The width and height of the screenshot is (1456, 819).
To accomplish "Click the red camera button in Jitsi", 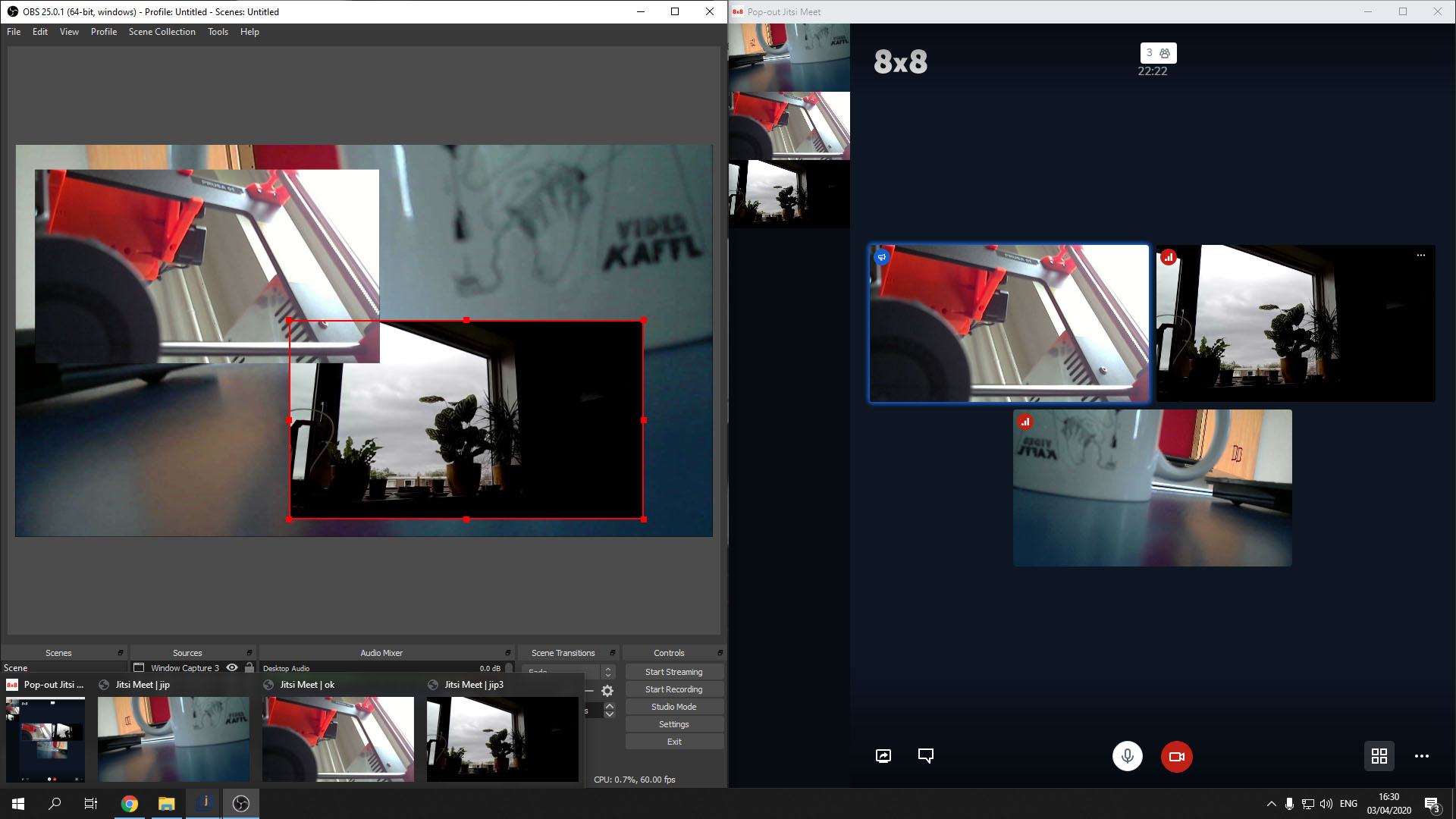I will coord(1176,756).
